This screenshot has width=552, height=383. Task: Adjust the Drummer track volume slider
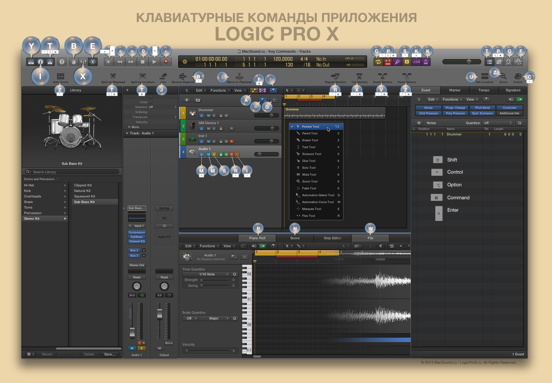[x=266, y=115]
